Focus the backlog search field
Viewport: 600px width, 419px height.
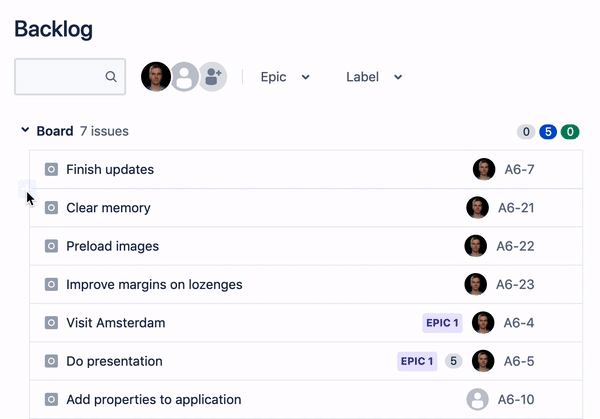pos(70,77)
